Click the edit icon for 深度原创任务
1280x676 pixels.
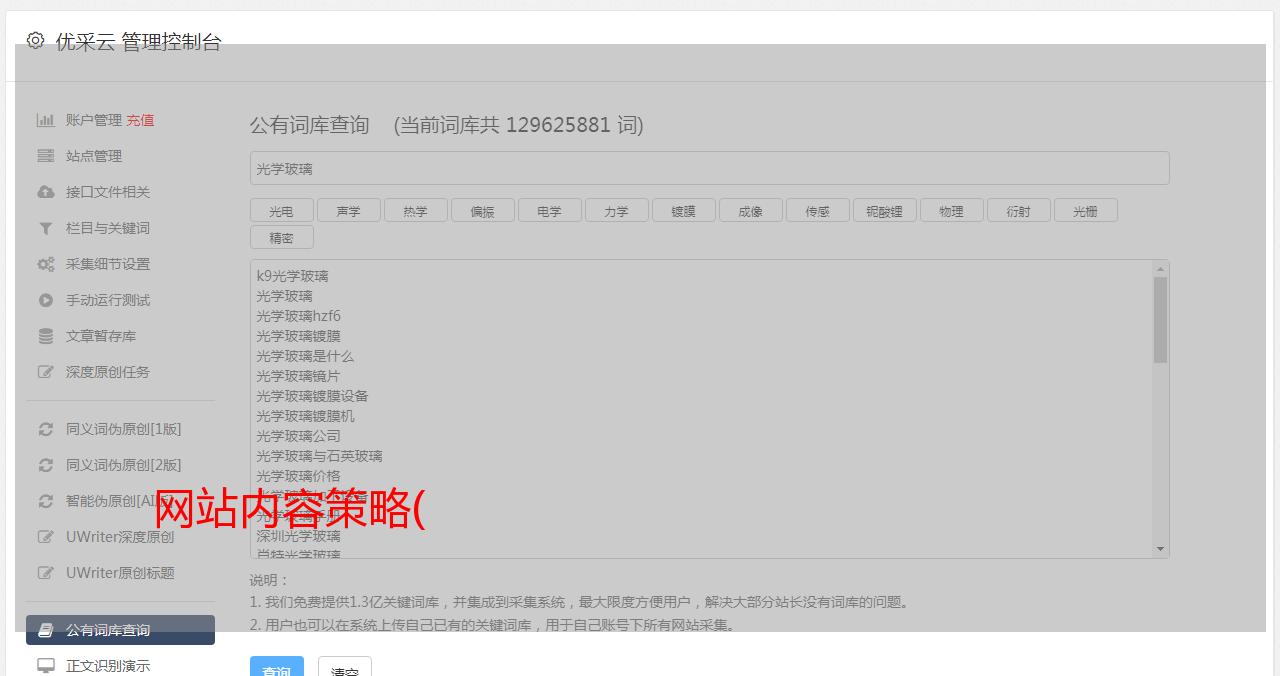point(46,372)
